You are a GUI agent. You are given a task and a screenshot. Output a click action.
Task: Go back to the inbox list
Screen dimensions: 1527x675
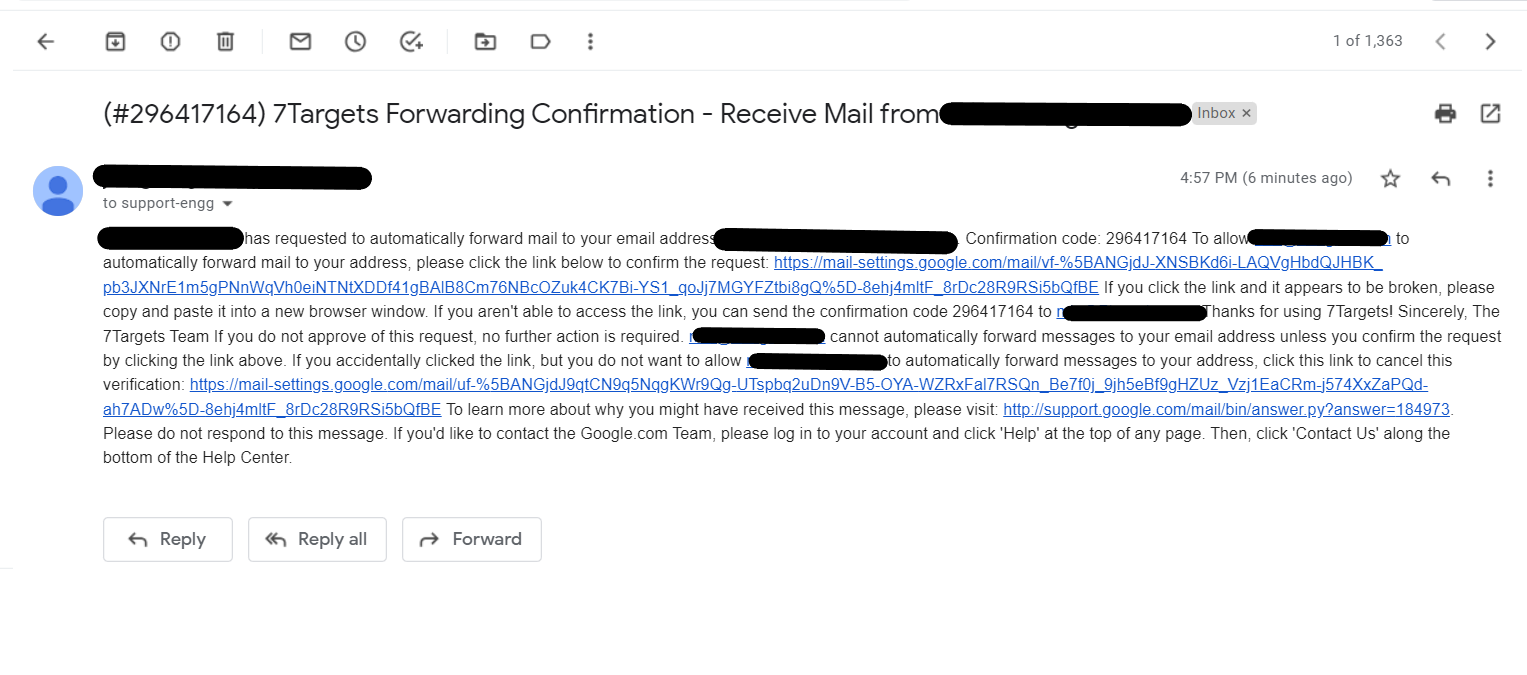tap(45, 41)
